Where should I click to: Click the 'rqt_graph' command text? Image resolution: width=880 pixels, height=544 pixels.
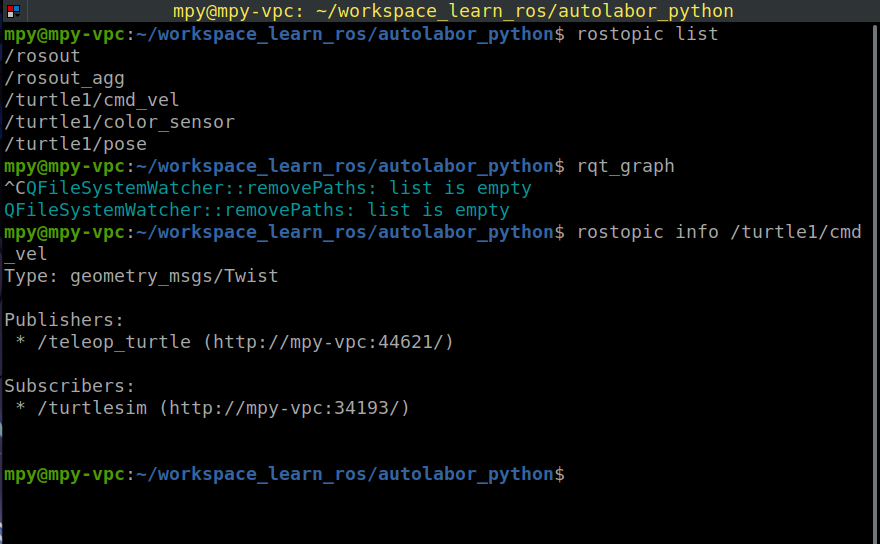coord(625,166)
